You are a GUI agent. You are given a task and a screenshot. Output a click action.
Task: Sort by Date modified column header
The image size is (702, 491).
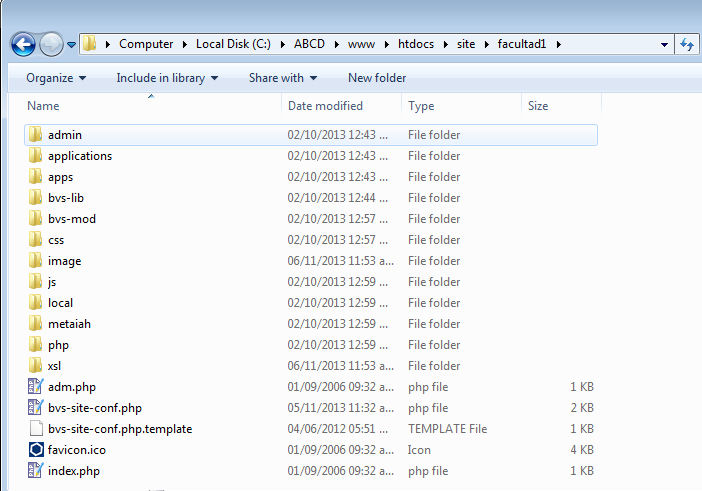(x=325, y=106)
